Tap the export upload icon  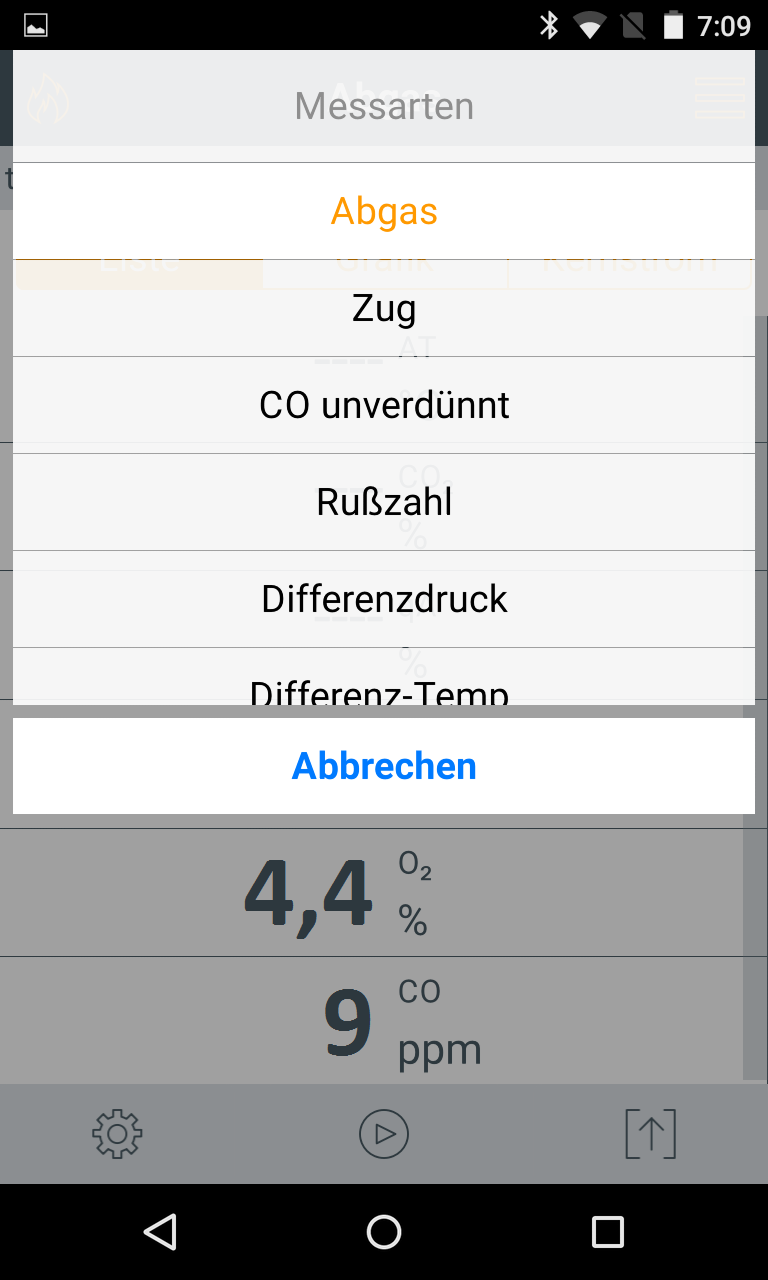[651, 1134]
